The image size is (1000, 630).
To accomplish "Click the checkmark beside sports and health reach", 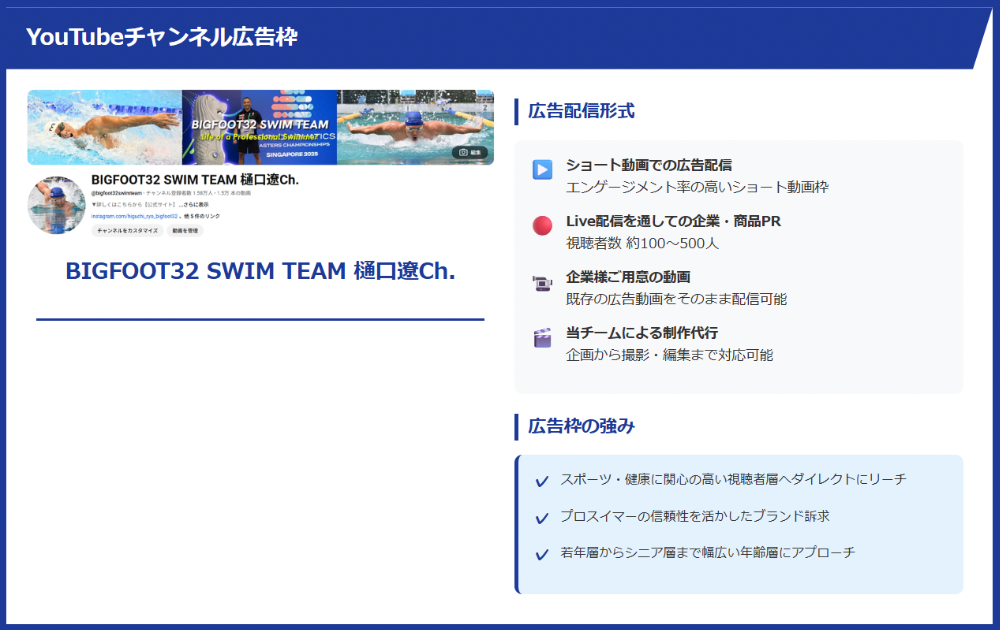I will point(542,481).
